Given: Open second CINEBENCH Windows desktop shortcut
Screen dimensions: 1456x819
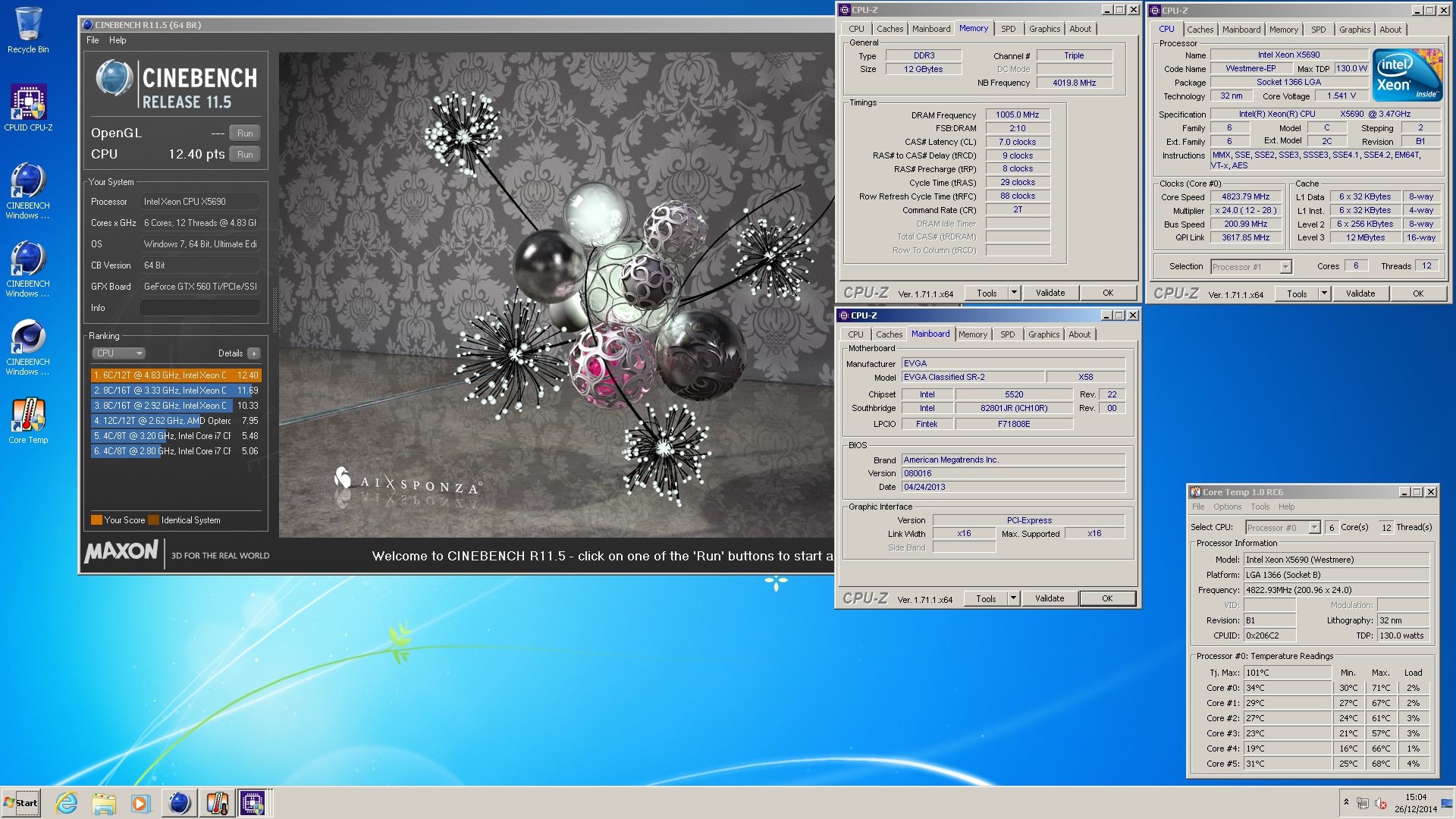Looking at the screenshot, I should pos(28,269).
